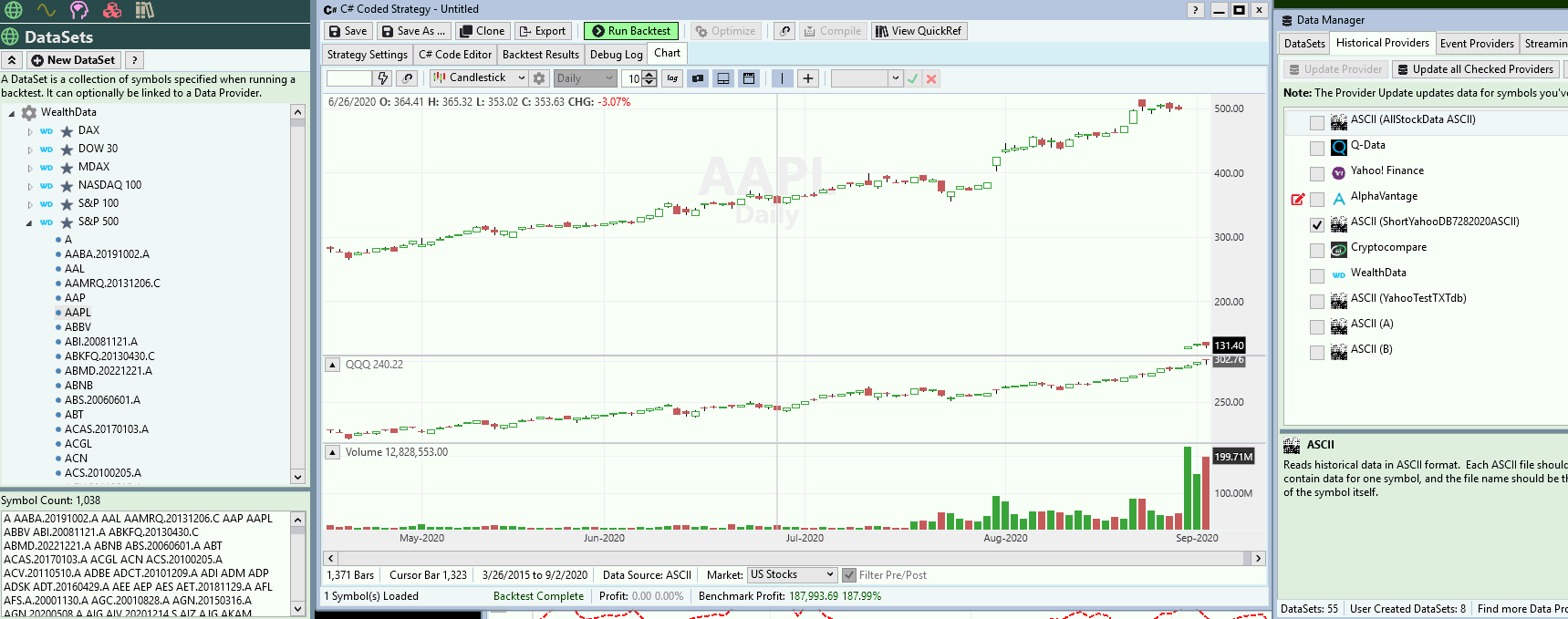Image resolution: width=1568 pixels, height=619 pixels.
Task: Check the Yahoo! Finance provider checkbox
Action: click(x=1316, y=173)
